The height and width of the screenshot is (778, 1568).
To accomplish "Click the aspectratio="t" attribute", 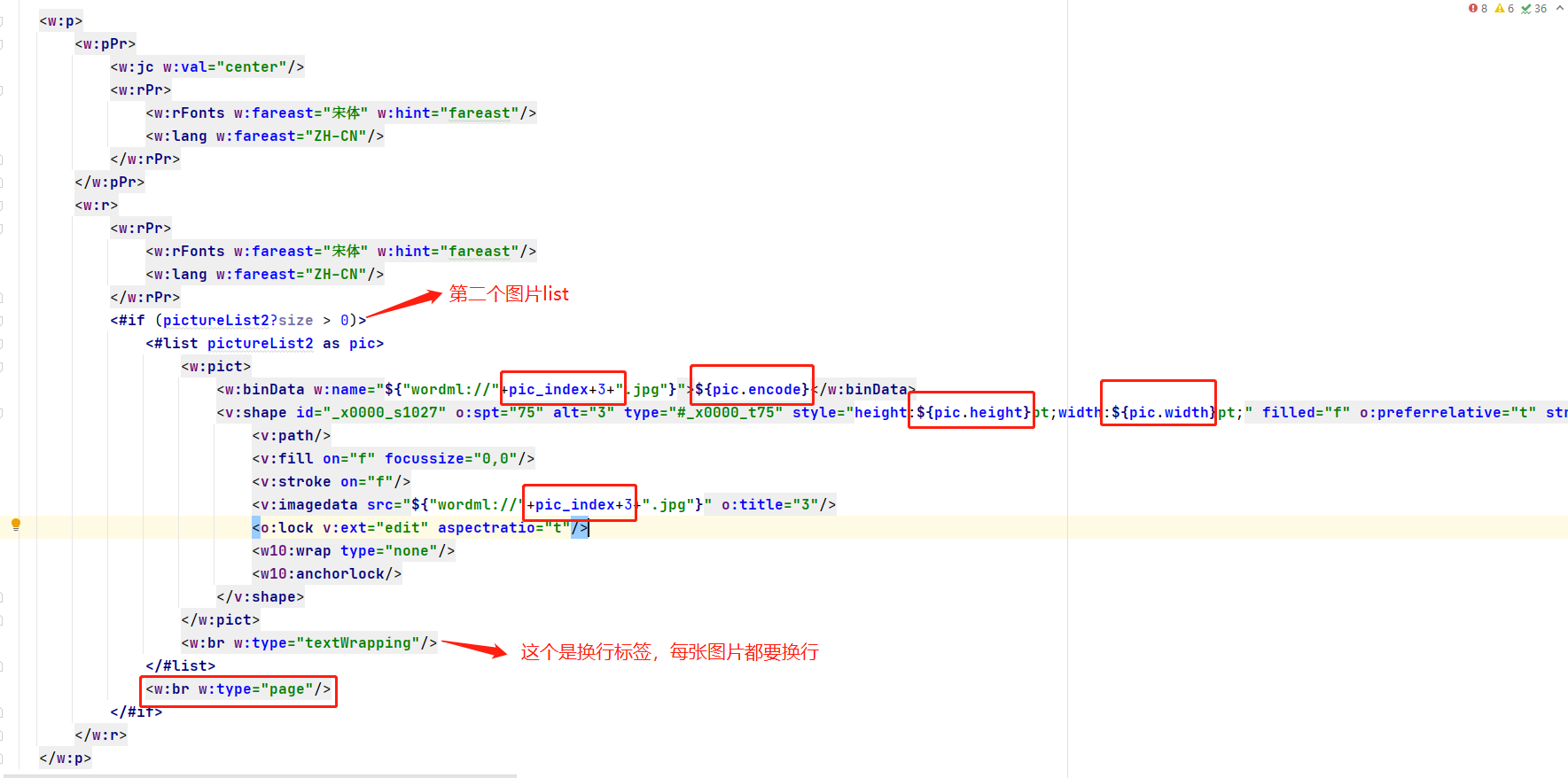I will coord(504,527).
